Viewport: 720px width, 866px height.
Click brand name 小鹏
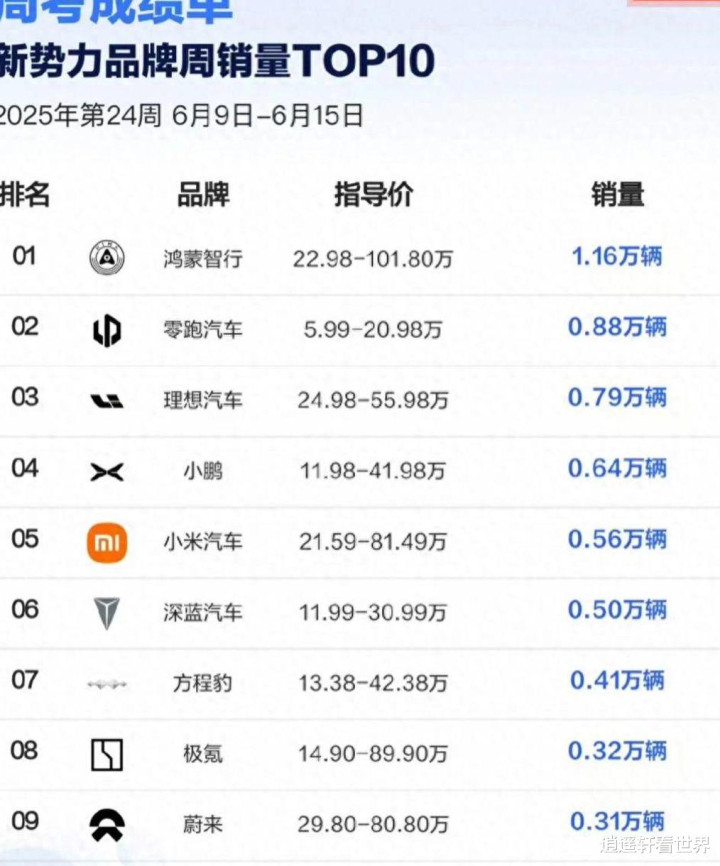pyautogui.click(x=203, y=471)
